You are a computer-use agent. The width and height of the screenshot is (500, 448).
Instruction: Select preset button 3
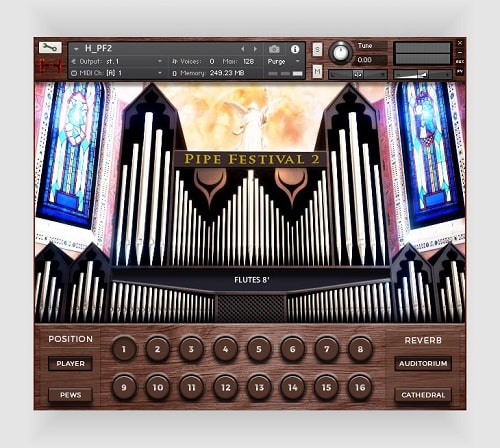[191, 349]
